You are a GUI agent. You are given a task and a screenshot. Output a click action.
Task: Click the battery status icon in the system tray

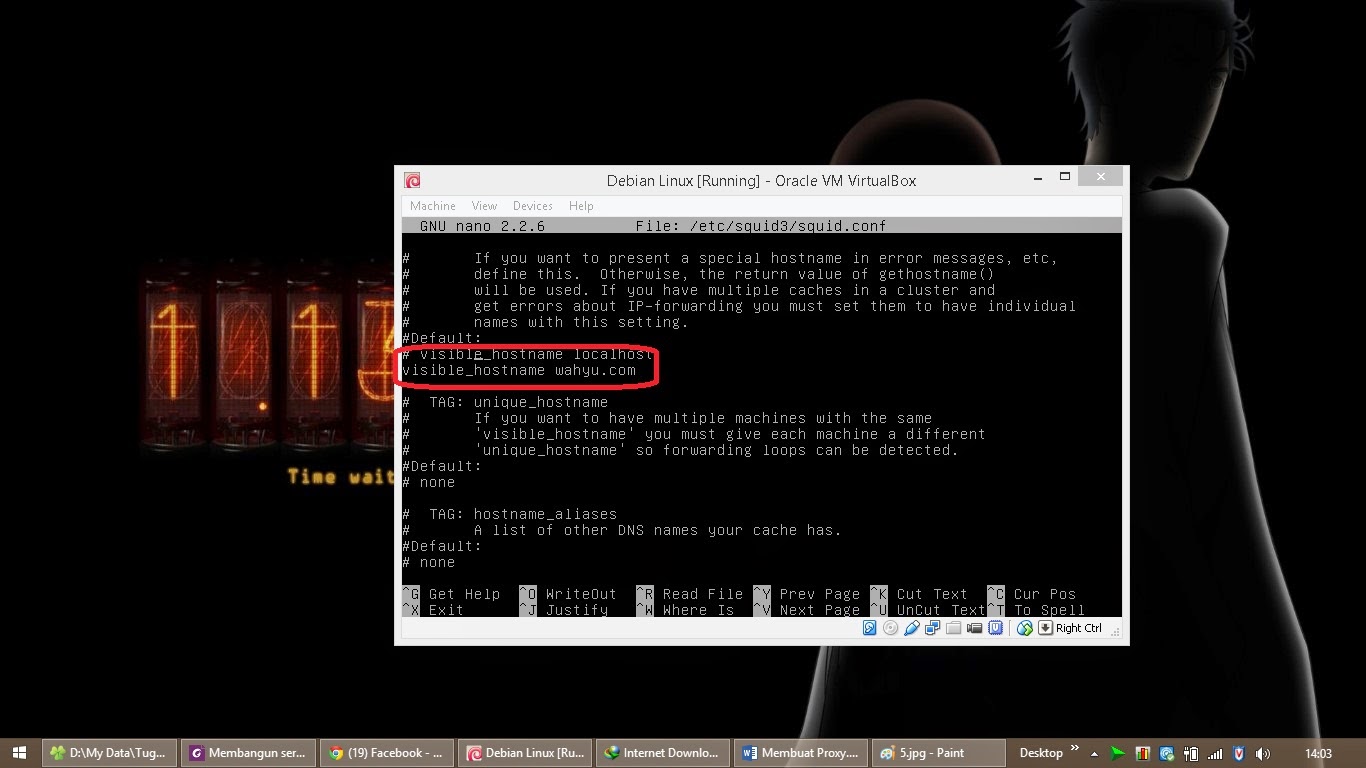(1189, 753)
